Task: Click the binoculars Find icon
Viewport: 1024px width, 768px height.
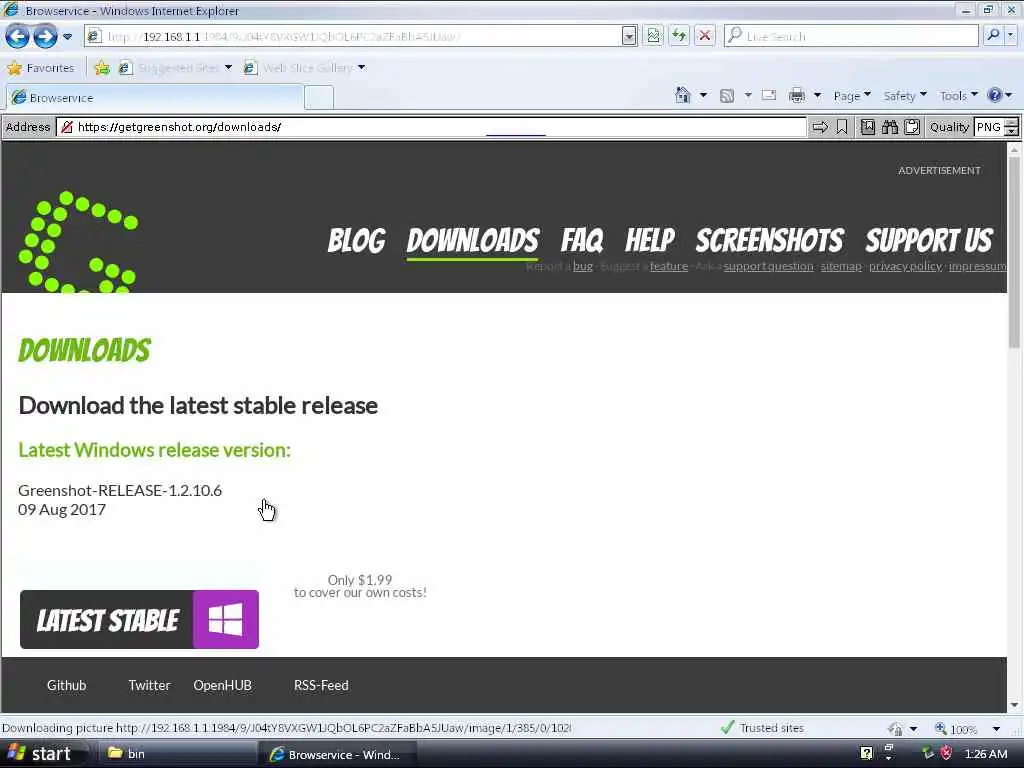Action: 890,127
